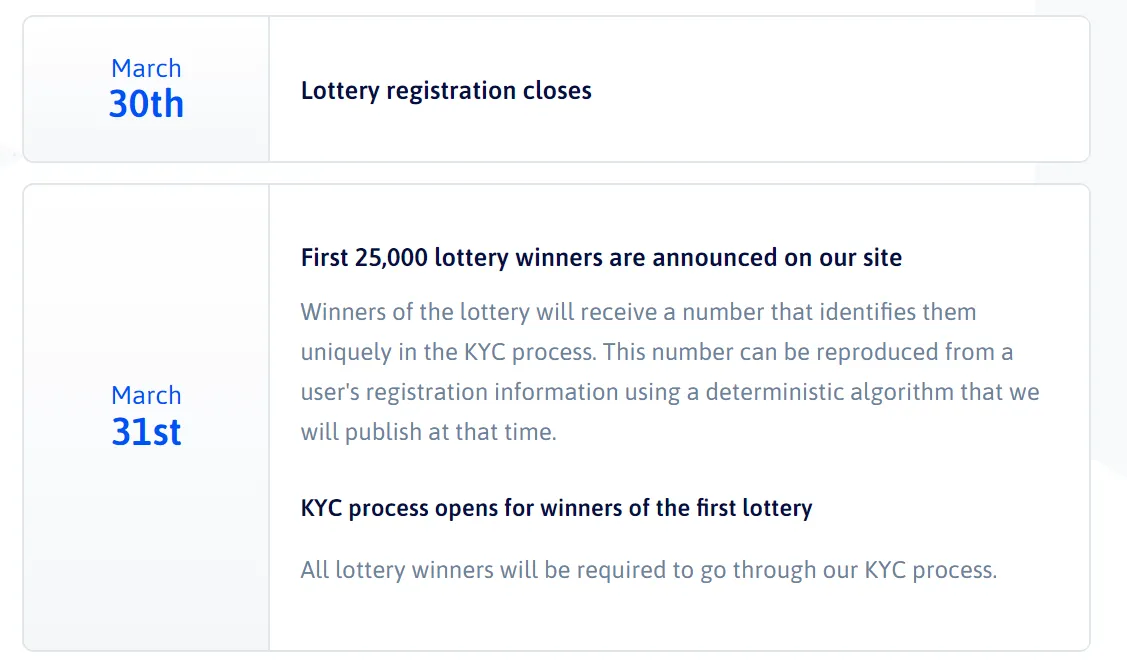Click the Lottery registration closes heading
The height and width of the screenshot is (666, 1127).
pos(446,91)
